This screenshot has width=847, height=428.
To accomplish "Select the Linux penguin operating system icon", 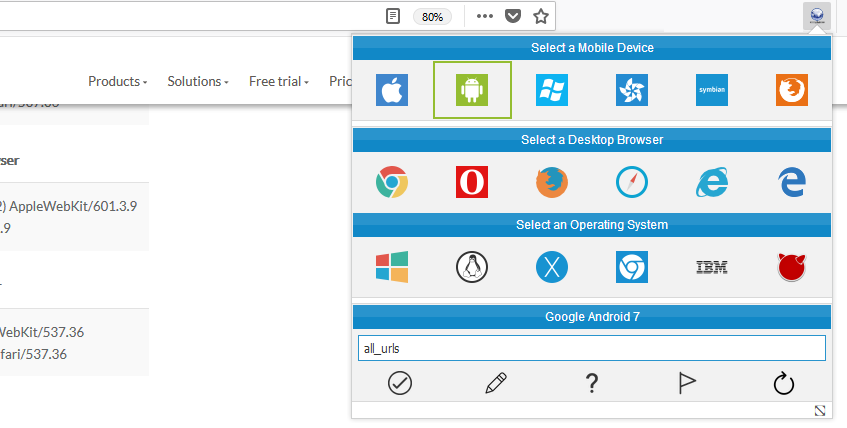I will point(471,267).
